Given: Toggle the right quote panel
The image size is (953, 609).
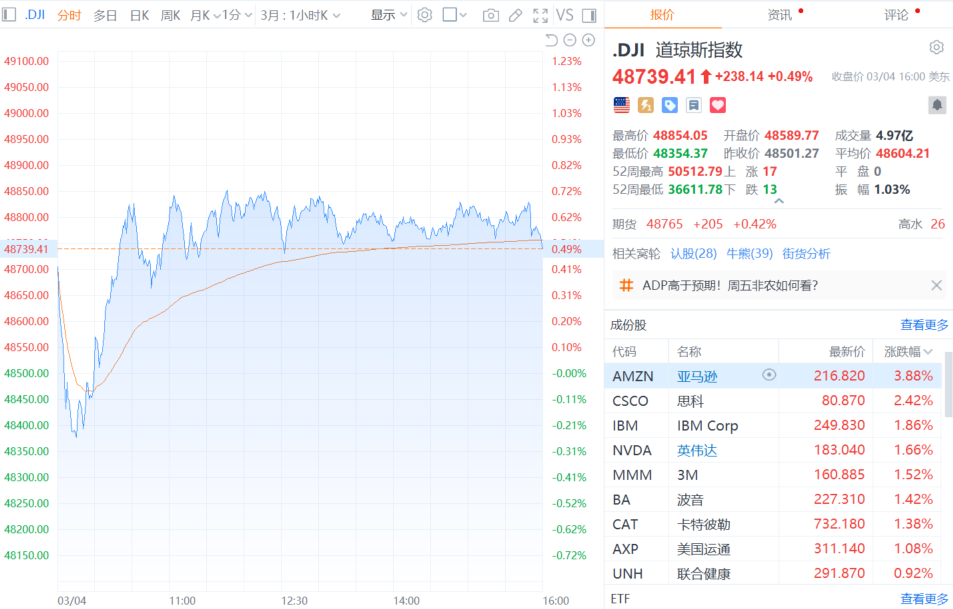Looking at the screenshot, I should pos(589,15).
